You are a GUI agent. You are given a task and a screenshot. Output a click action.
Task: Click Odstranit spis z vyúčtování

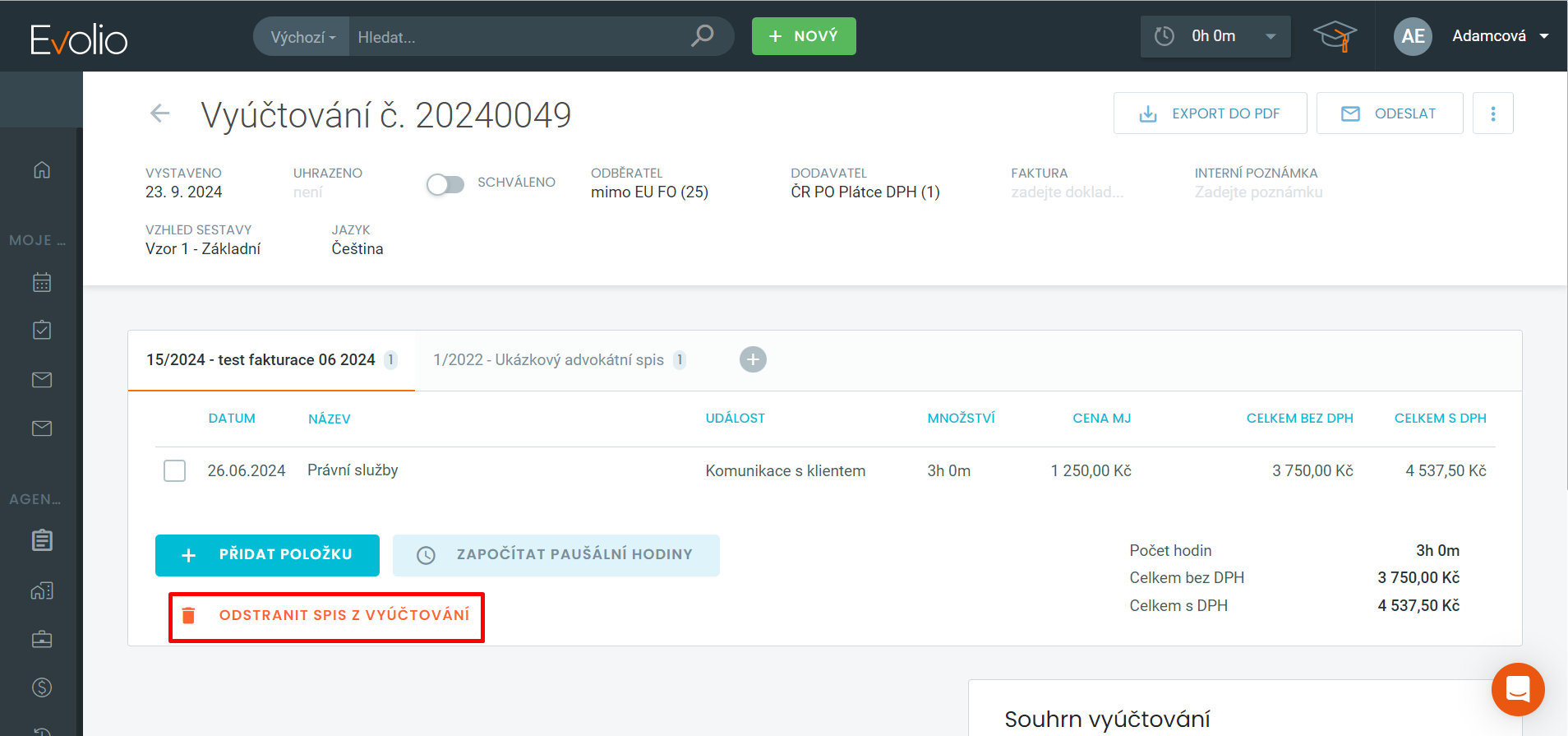[327, 616]
